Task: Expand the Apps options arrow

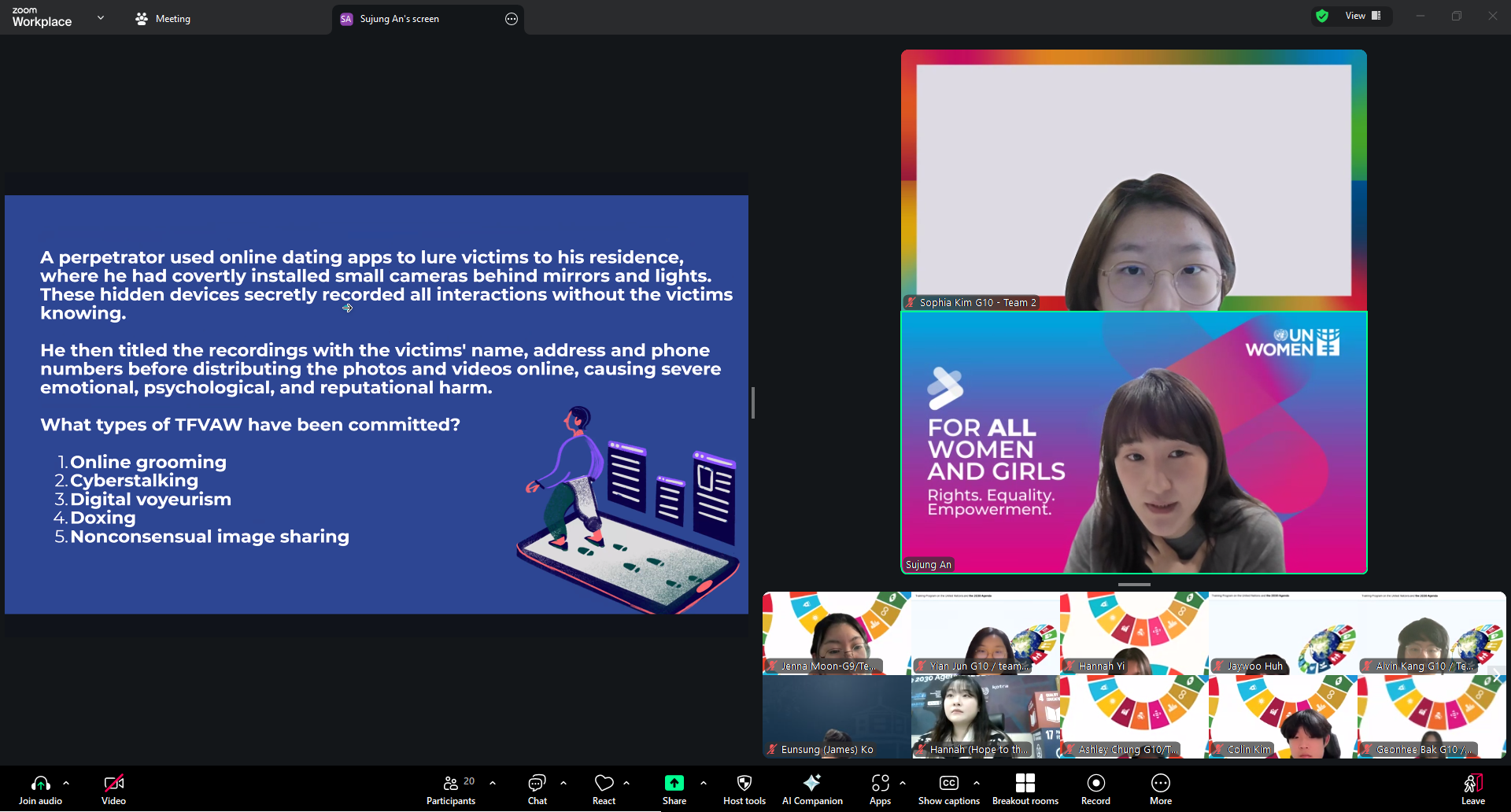Action: (903, 783)
